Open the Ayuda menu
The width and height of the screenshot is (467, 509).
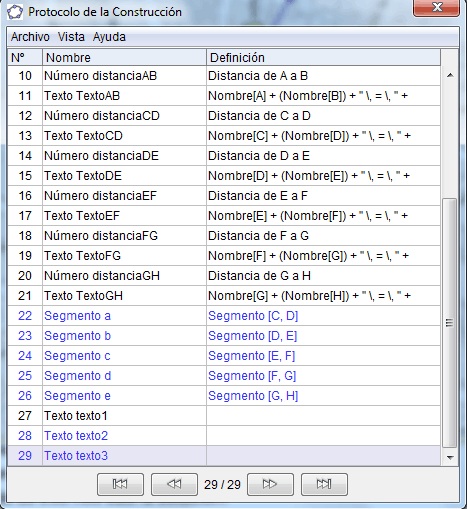[x=109, y=37]
